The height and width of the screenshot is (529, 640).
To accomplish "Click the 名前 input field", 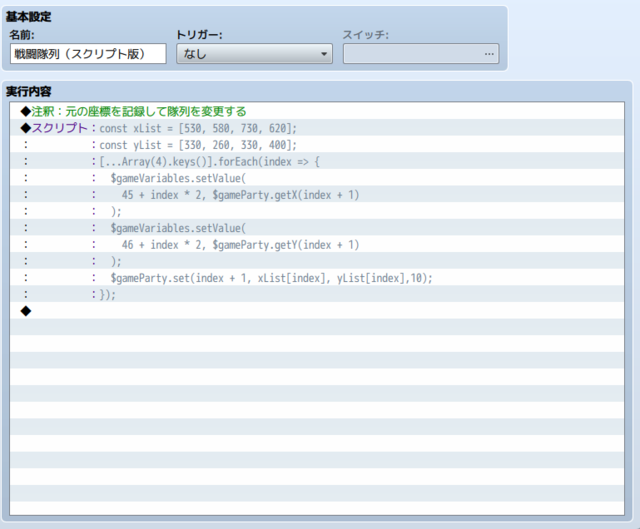I will pyautogui.click(x=88, y=53).
